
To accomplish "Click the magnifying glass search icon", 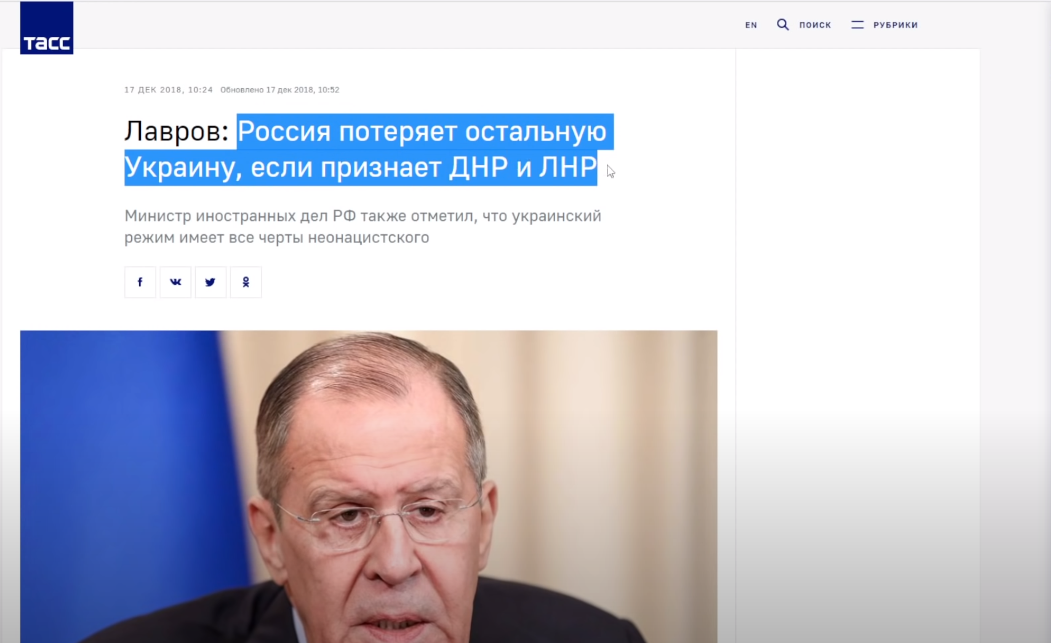I will tap(782, 25).
